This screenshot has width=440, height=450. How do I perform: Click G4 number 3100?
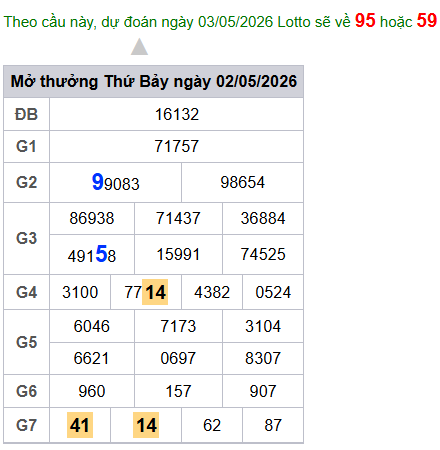[80, 292]
